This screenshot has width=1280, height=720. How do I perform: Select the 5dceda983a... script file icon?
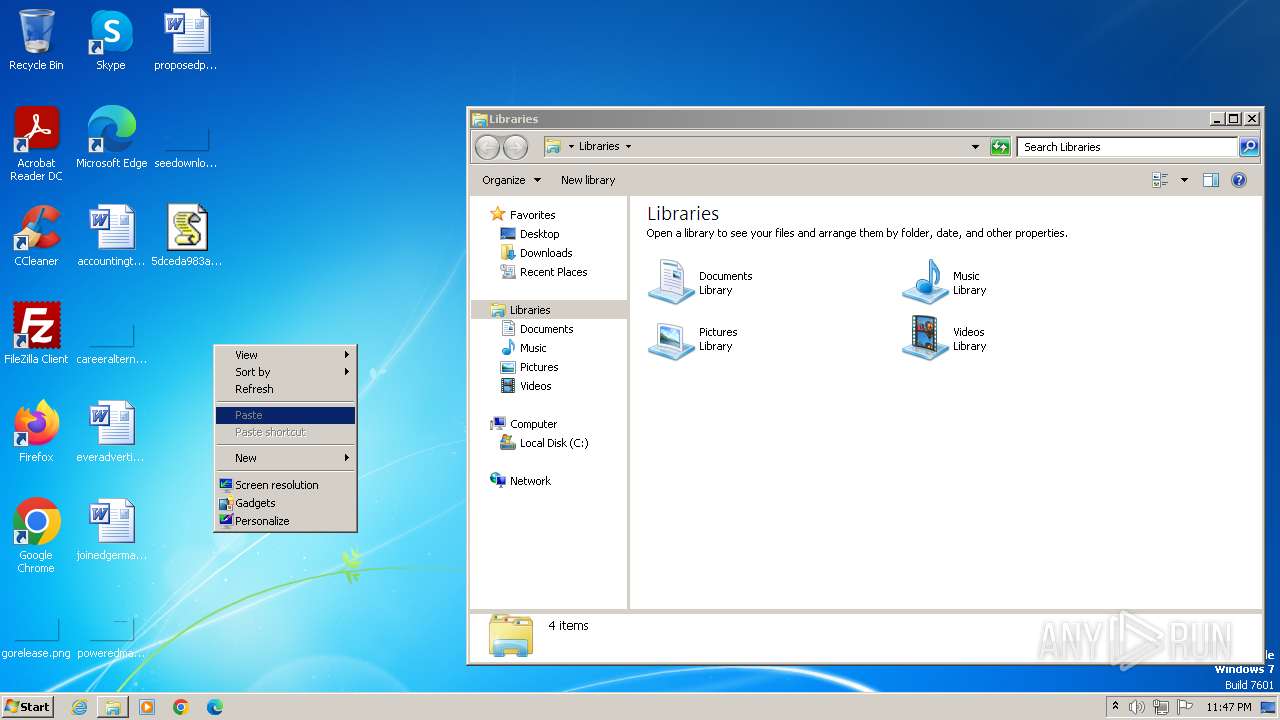click(x=186, y=236)
